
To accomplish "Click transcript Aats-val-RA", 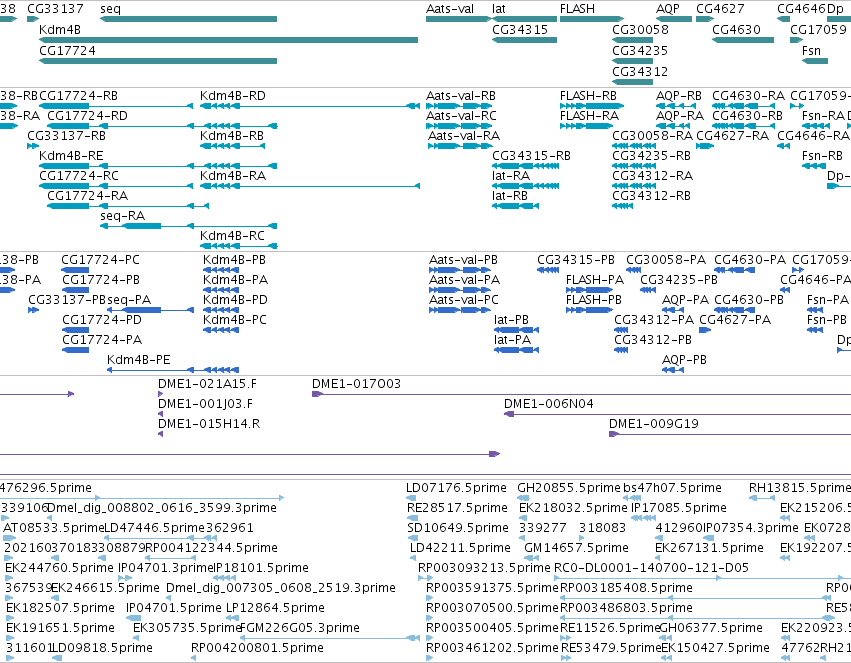I will pos(463,136).
